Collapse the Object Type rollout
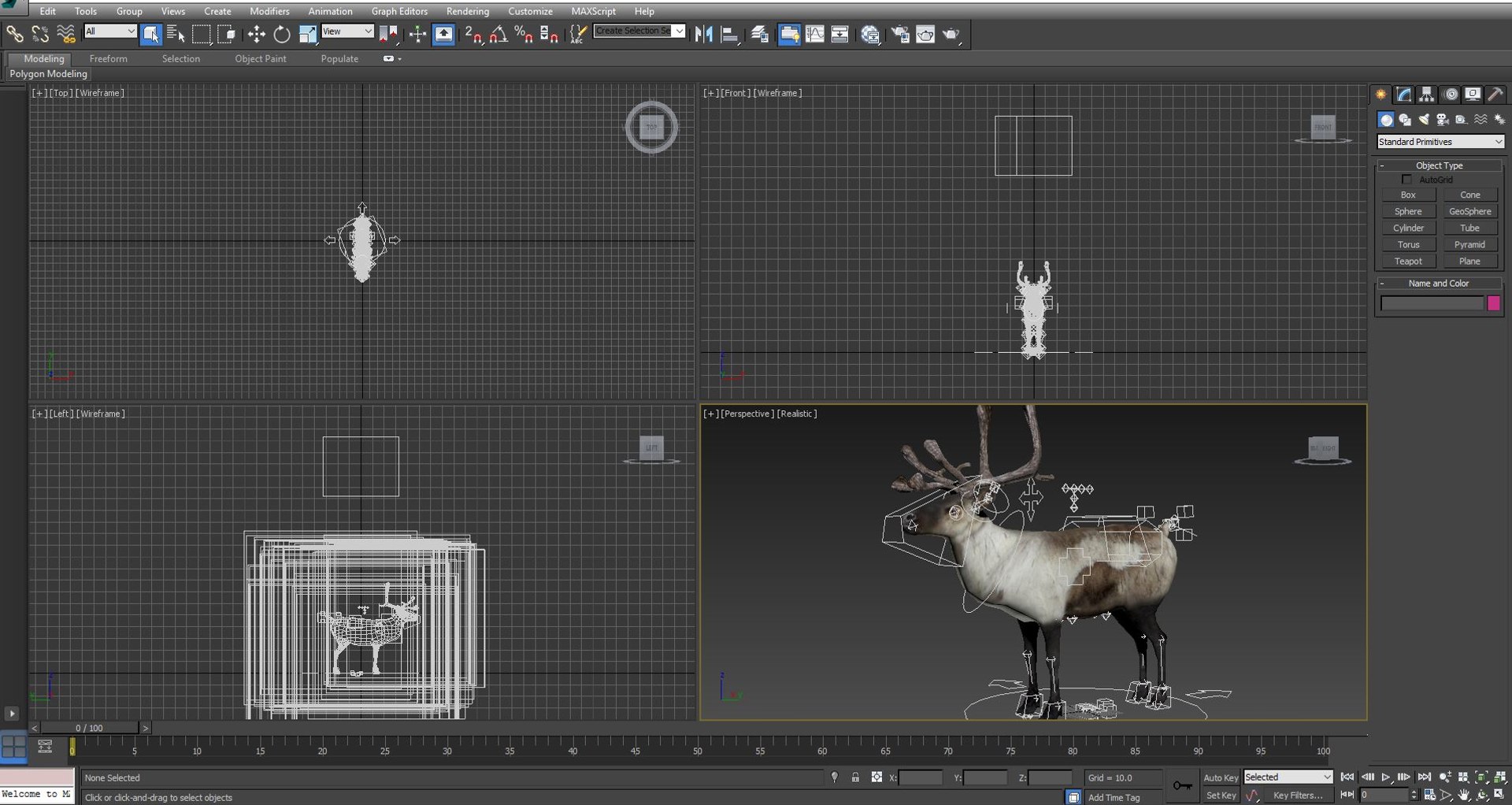Screen dimensions: 1512x805 pyautogui.click(x=1439, y=165)
